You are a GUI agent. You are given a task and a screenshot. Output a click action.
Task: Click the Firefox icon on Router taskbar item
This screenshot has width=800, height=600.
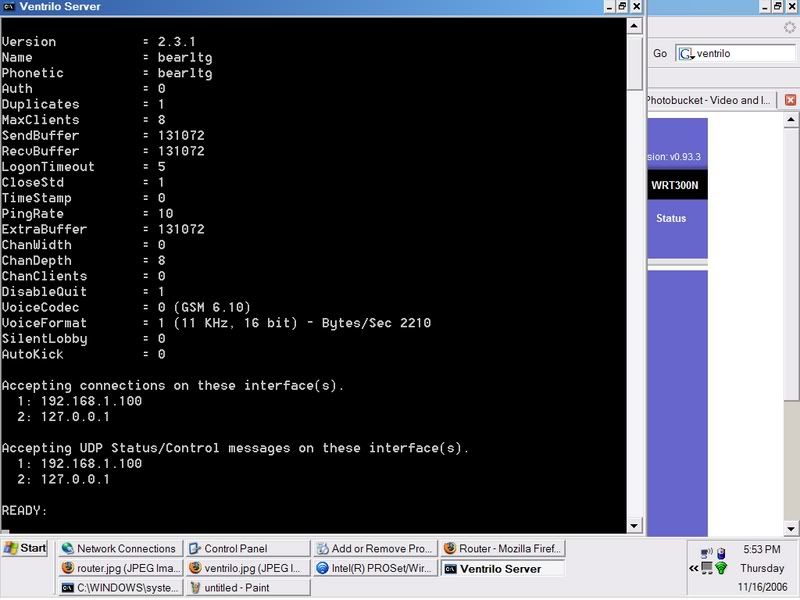pyautogui.click(x=449, y=548)
